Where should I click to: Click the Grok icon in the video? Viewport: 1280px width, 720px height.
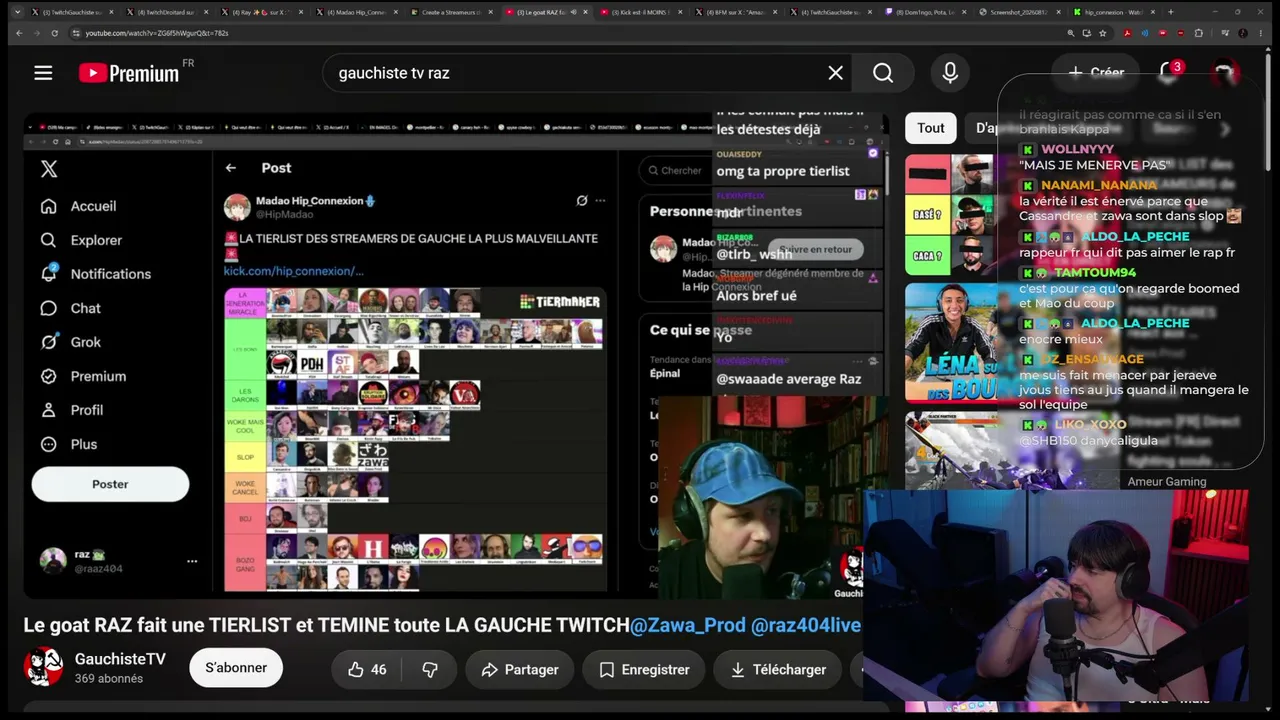[48, 342]
